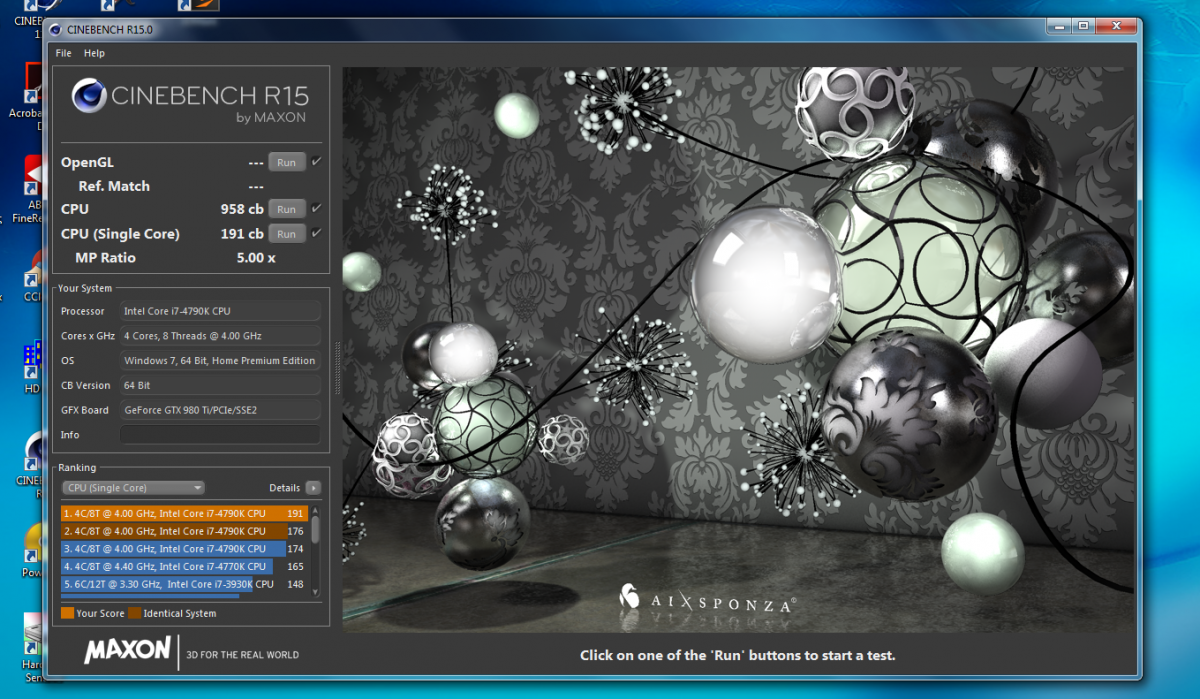Click the rendered spheres scene image

point(739,350)
